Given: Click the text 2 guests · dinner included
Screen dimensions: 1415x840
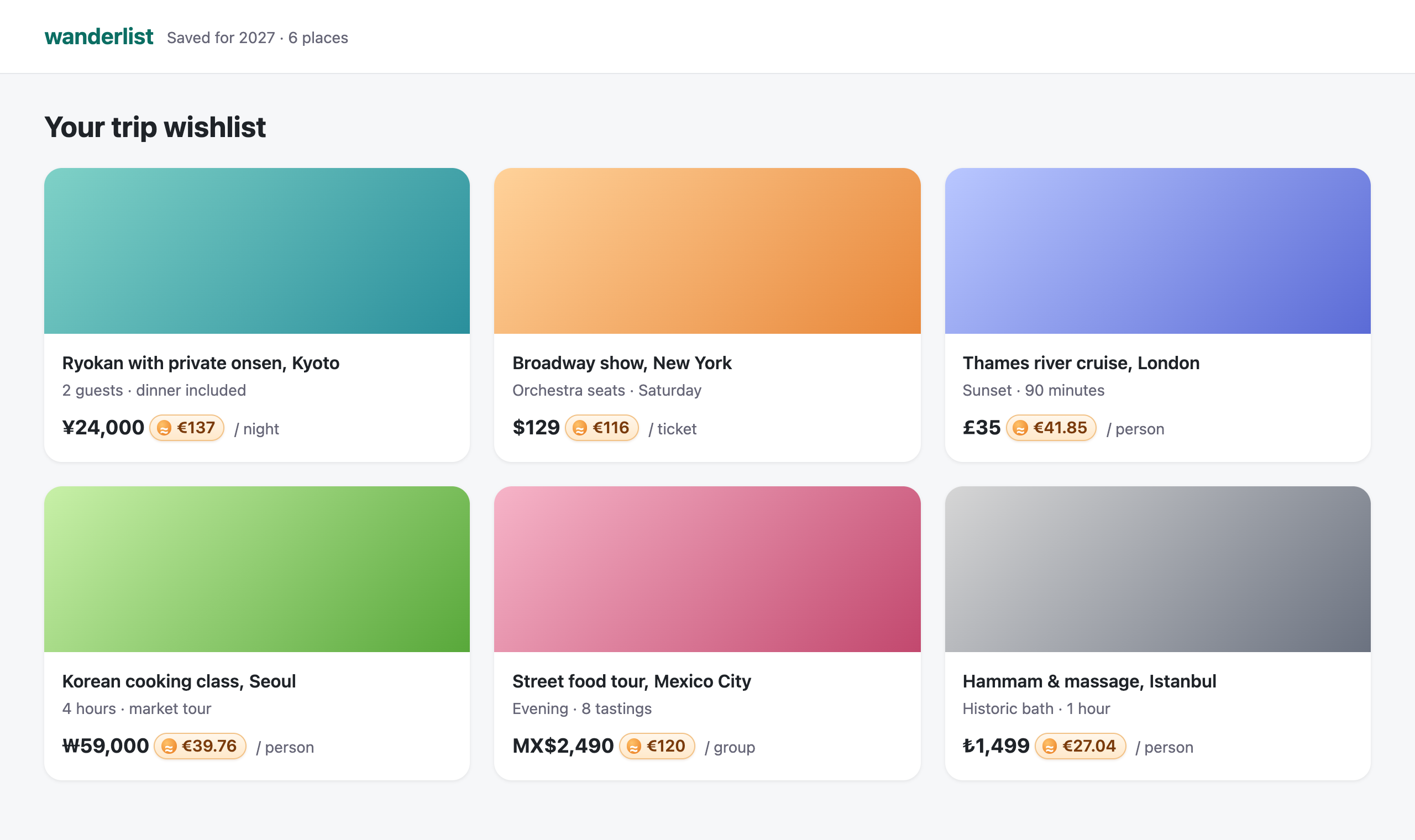Looking at the screenshot, I should coord(154,390).
